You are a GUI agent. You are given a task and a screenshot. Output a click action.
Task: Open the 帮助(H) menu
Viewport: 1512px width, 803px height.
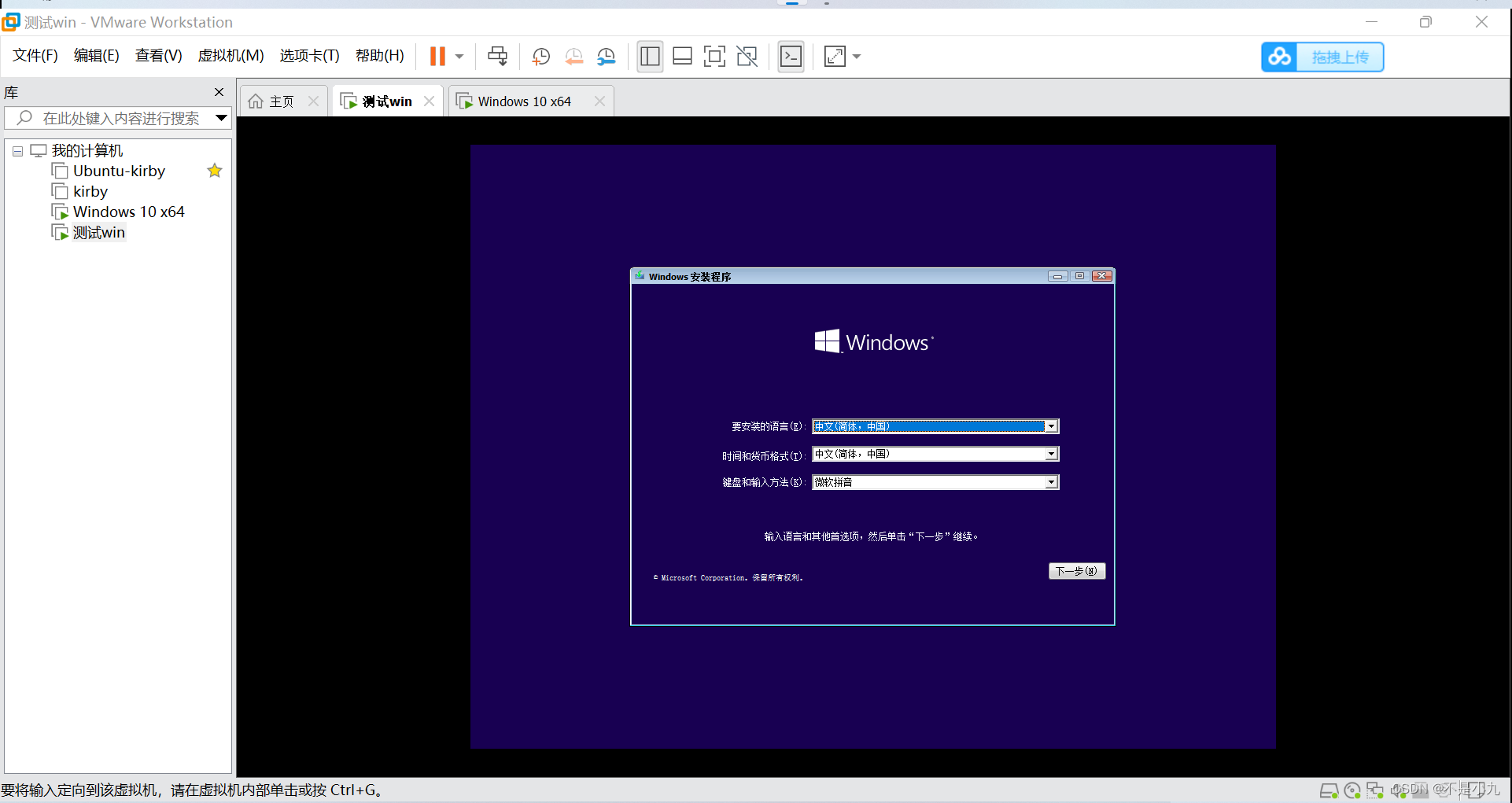point(380,56)
